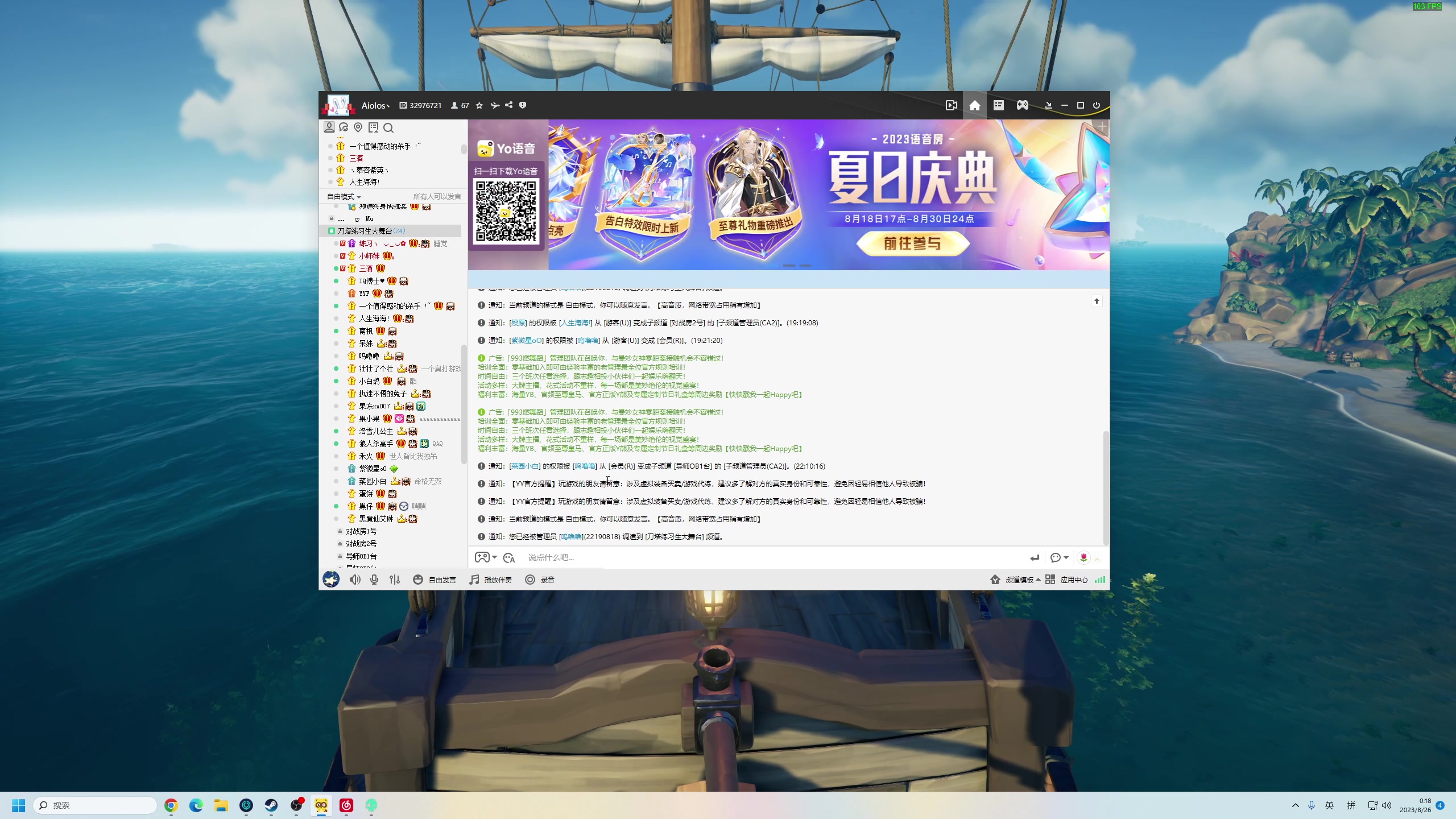
Task: Open the 自由模式 mode dropdown
Action: coord(344,197)
